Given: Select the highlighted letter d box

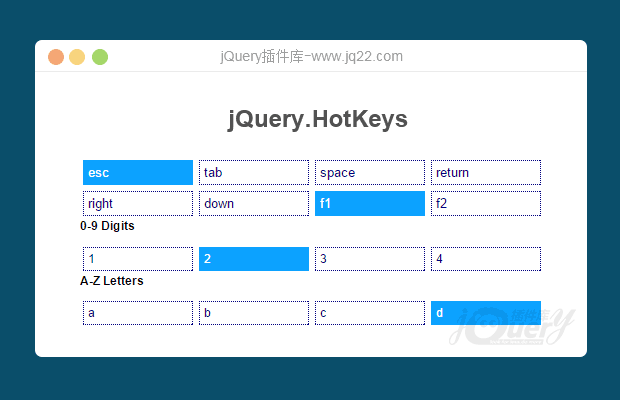Looking at the screenshot, I should point(486,313).
